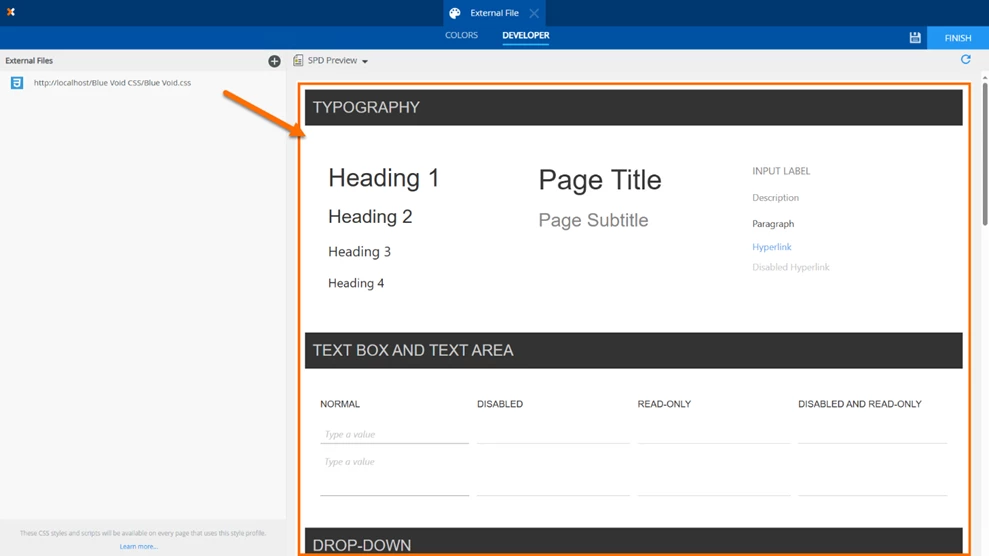Screen dimensions: 989x556
Task: Close the External File tab
Action: point(534,13)
